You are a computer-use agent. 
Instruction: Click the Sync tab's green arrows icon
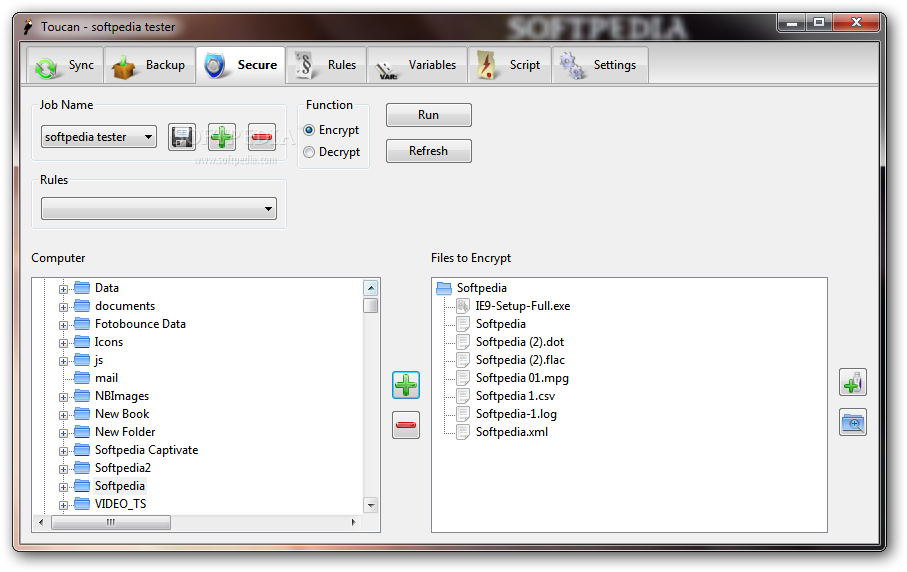coord(46,67)
